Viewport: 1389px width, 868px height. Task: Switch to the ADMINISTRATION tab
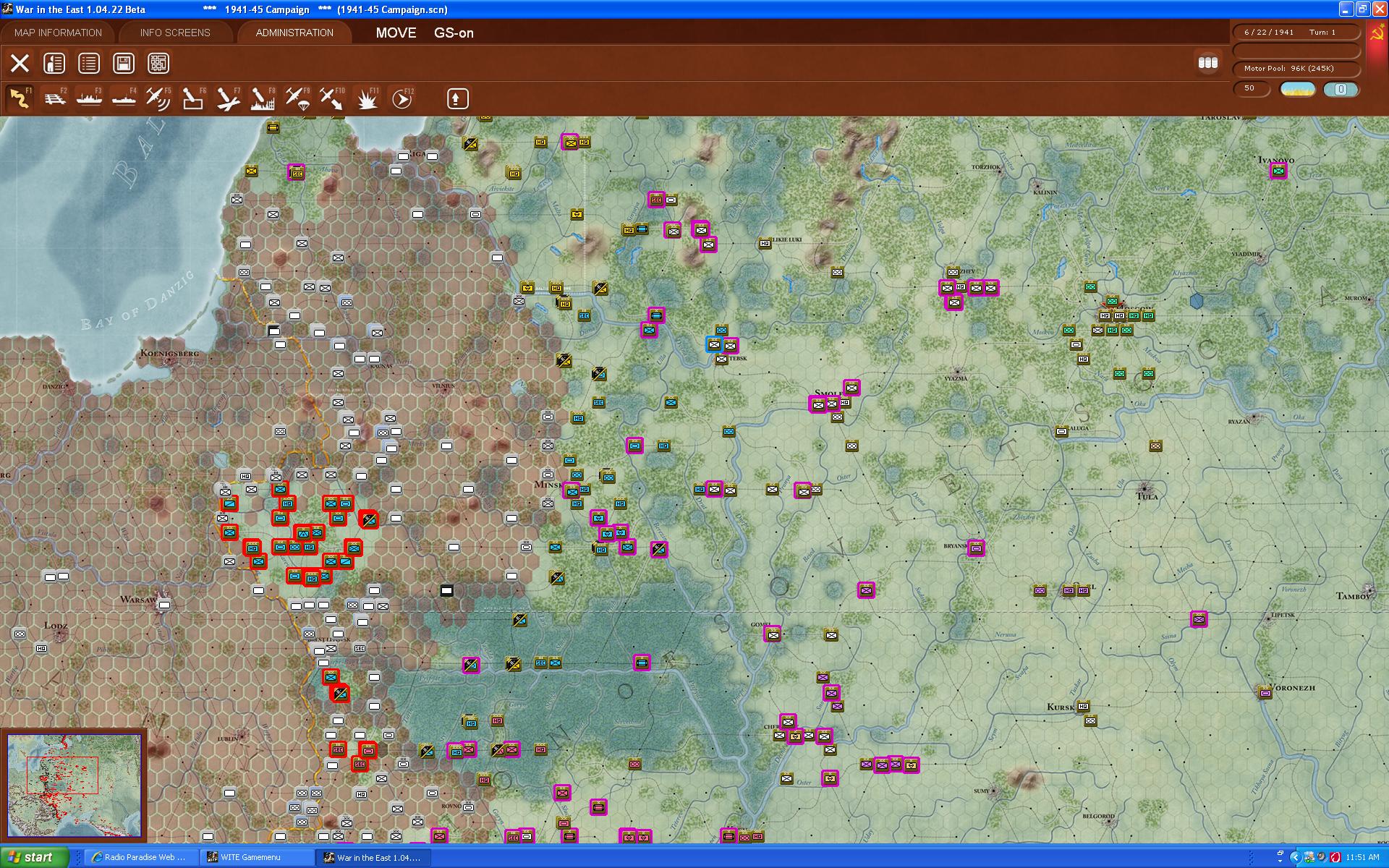click(294, 33)
